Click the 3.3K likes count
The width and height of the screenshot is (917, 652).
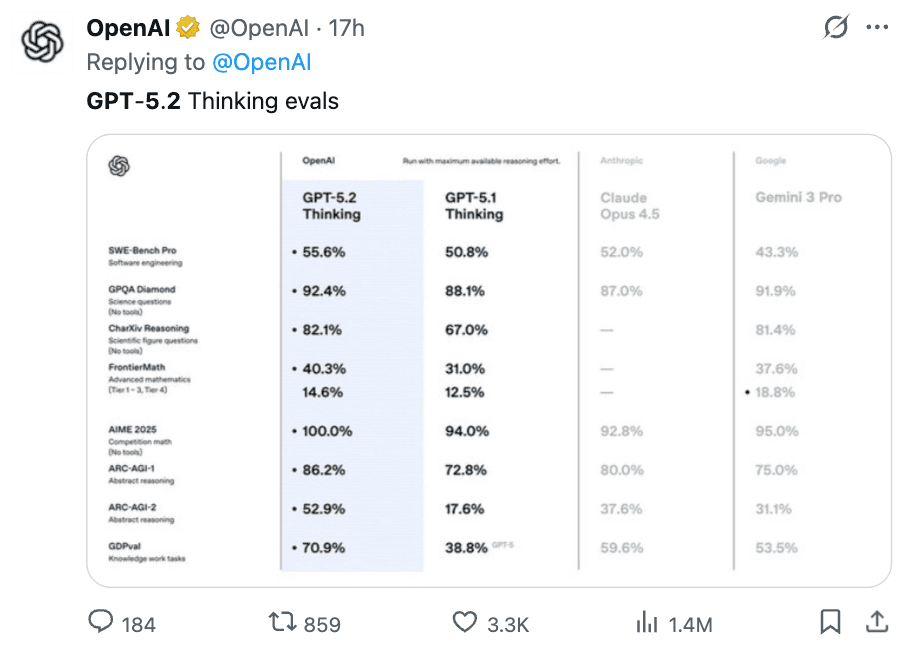[508, 625]
